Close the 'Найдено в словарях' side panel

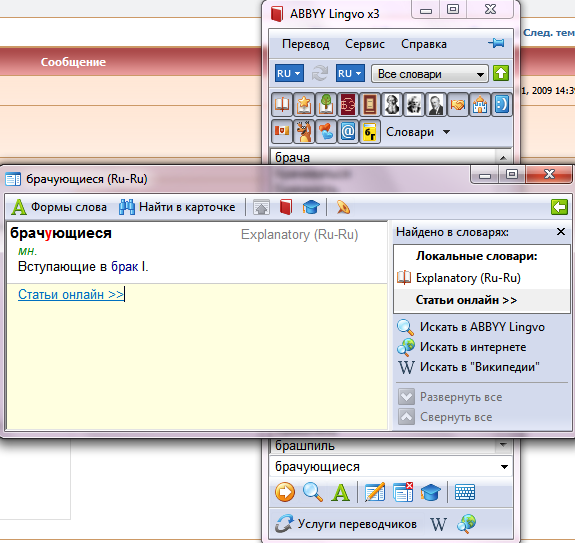point(561,232)
